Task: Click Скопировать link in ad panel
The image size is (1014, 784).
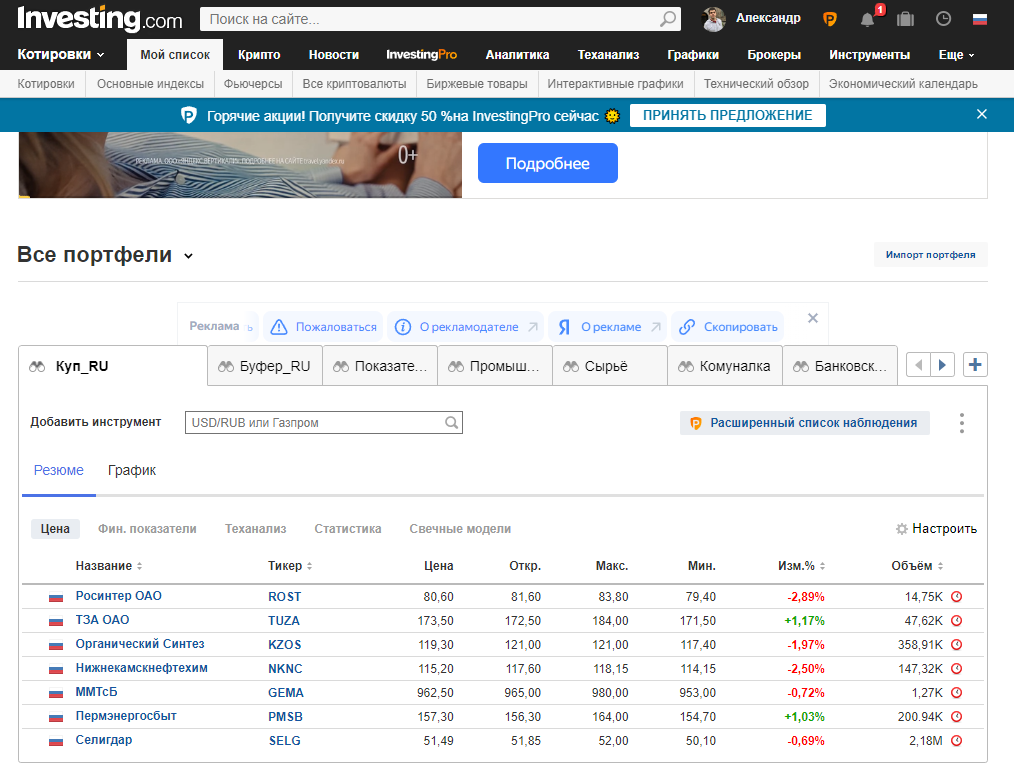Action: [728, 327]
